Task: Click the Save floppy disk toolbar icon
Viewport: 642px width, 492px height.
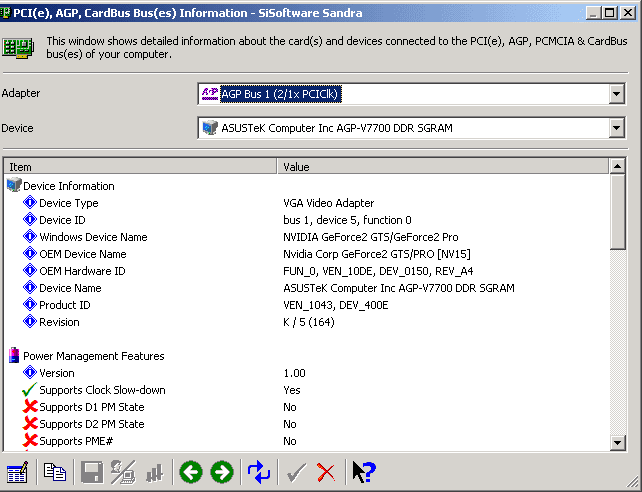Action: [x=92, y=472]
